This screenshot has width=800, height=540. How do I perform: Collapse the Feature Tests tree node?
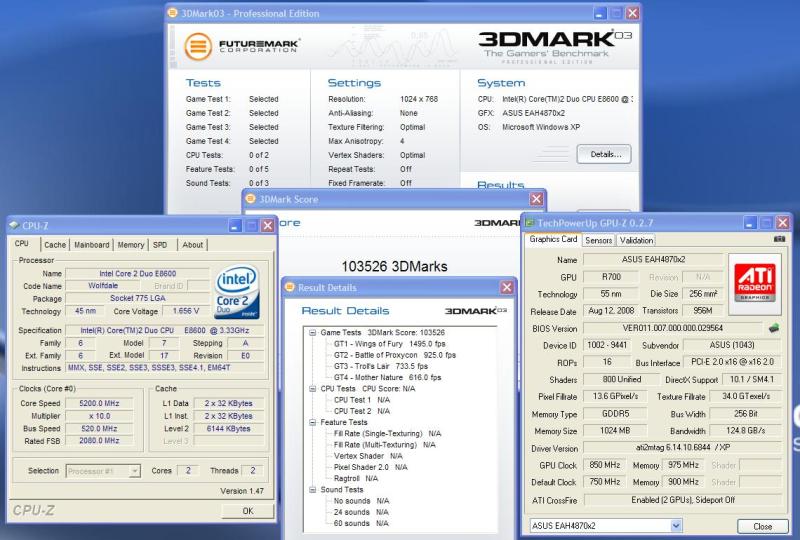312,422
